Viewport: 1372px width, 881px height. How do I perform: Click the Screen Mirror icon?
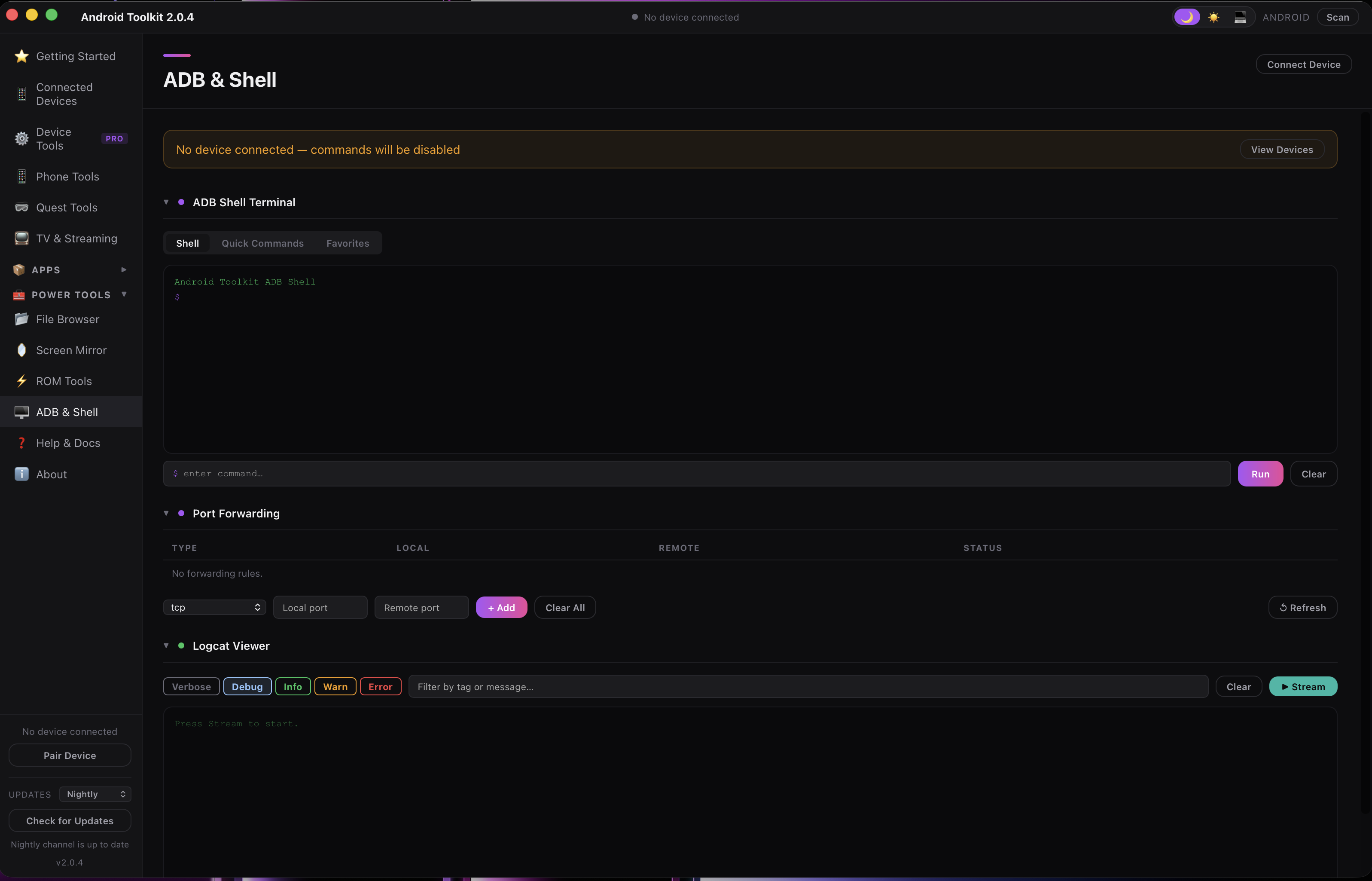22,350
